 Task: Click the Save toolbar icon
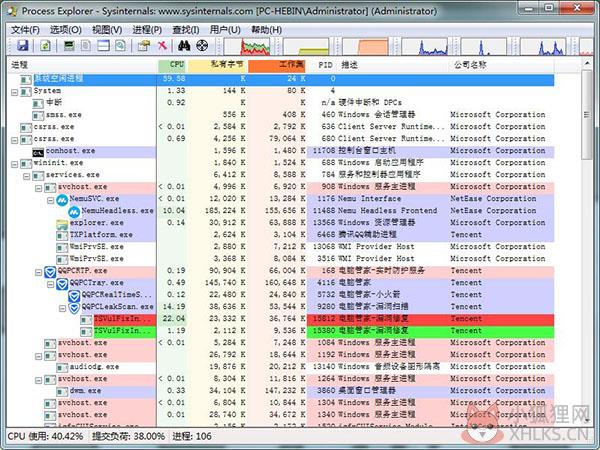[23, 46]
